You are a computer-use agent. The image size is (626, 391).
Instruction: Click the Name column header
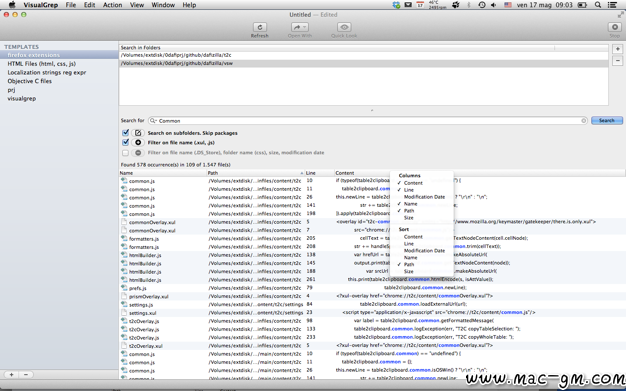coord(163,173)
